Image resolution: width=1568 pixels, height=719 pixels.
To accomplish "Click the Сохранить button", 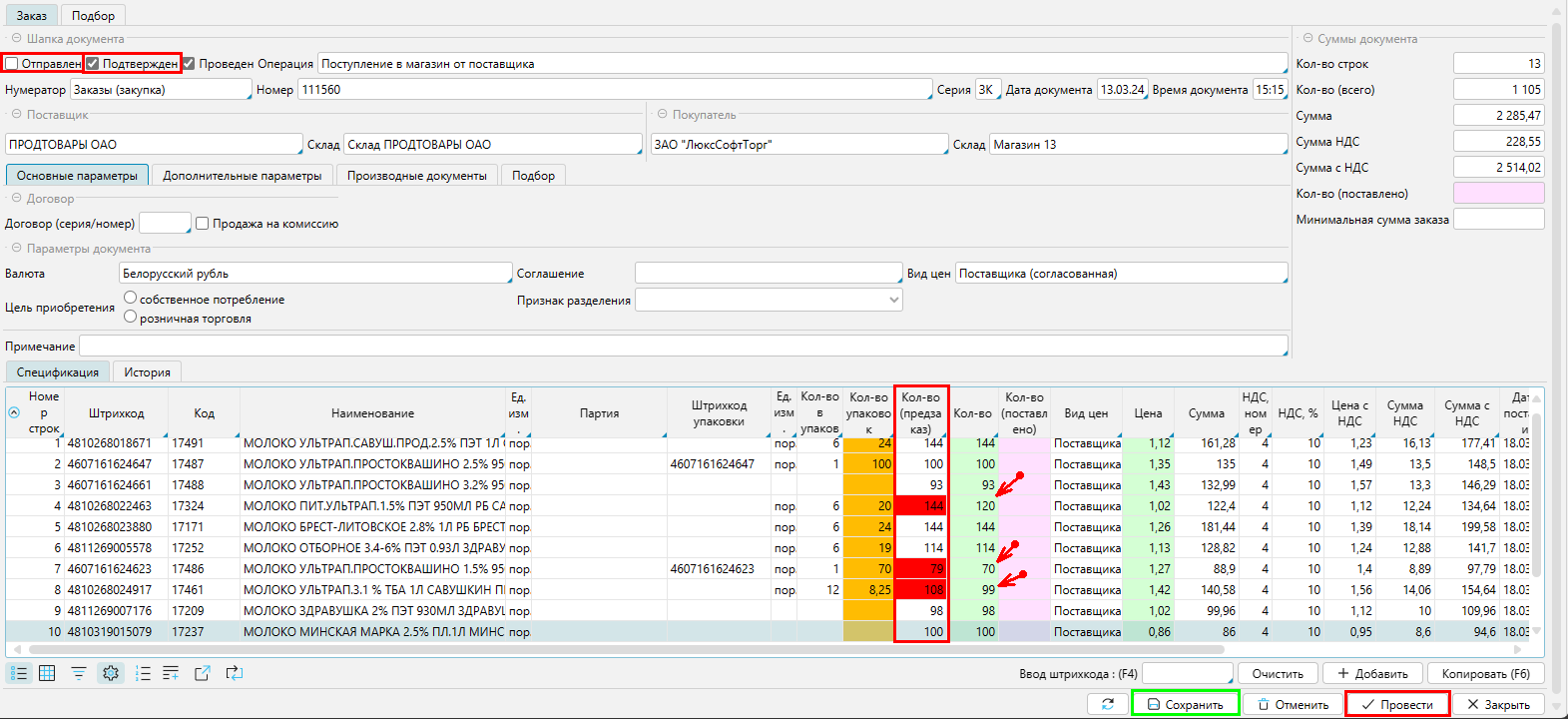I will click(1185, 704).
